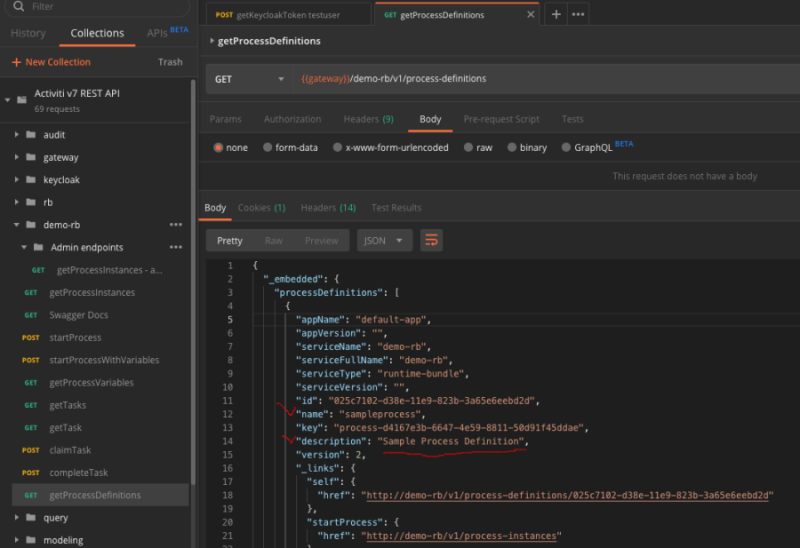Click the plus icon for New Collection

click(16, 62)
